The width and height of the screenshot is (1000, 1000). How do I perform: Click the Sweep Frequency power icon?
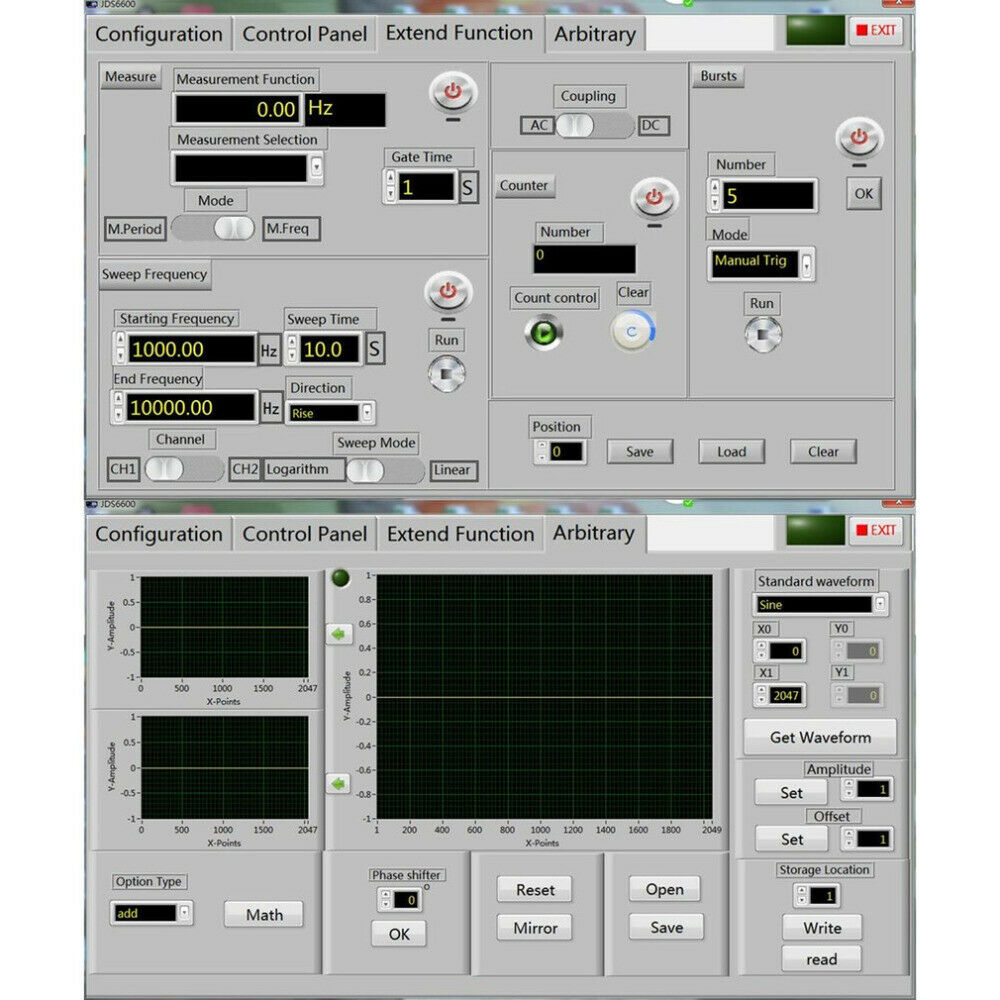(x=448, y=291)
